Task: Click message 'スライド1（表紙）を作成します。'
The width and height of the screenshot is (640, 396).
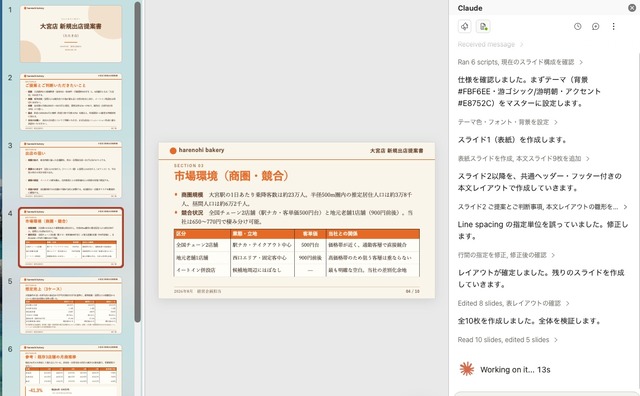Action: 513,140
